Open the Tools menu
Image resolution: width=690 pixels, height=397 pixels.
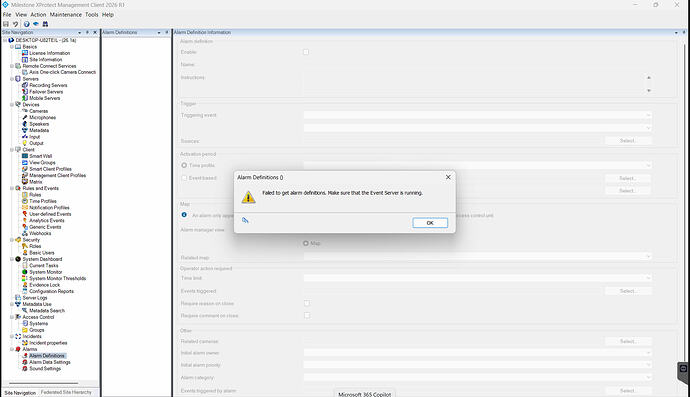point(92,15)
